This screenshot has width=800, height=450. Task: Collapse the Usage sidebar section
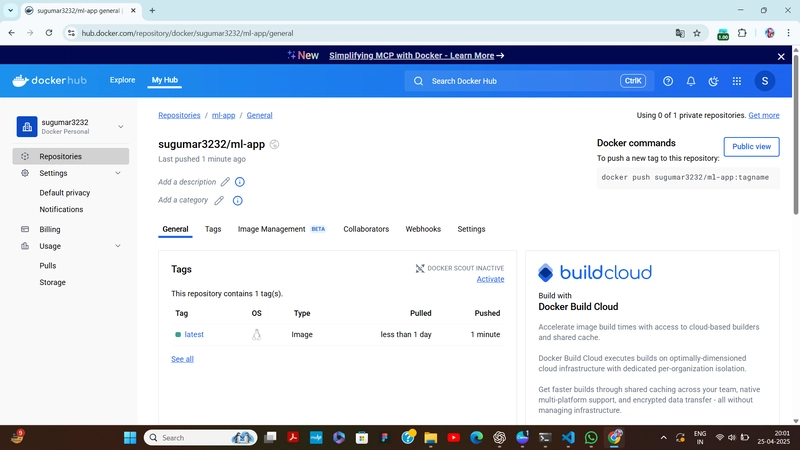tap(118, 246)
